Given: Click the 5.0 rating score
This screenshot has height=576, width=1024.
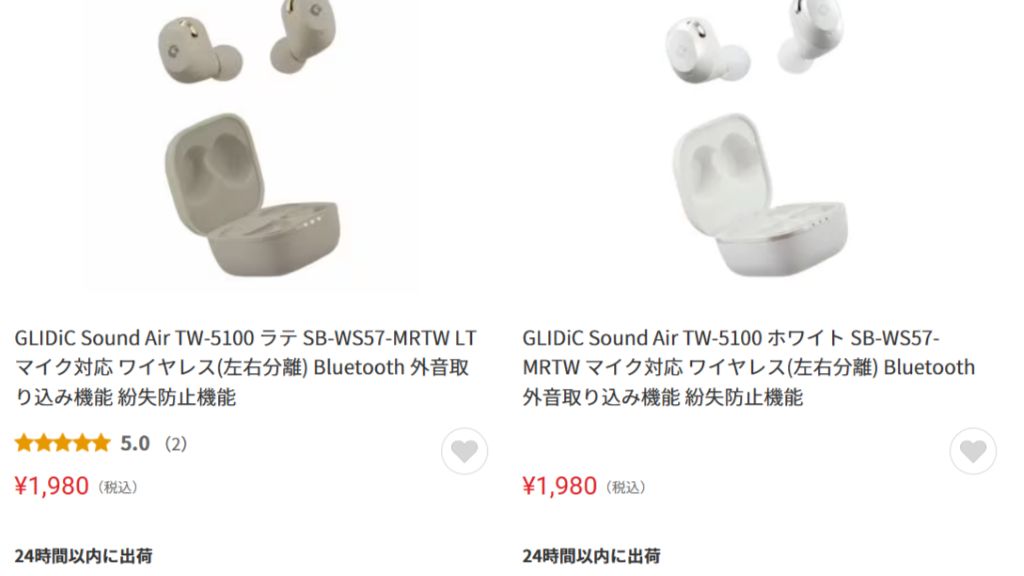Looking at the screenshot, I should click(x=135, y=444).
